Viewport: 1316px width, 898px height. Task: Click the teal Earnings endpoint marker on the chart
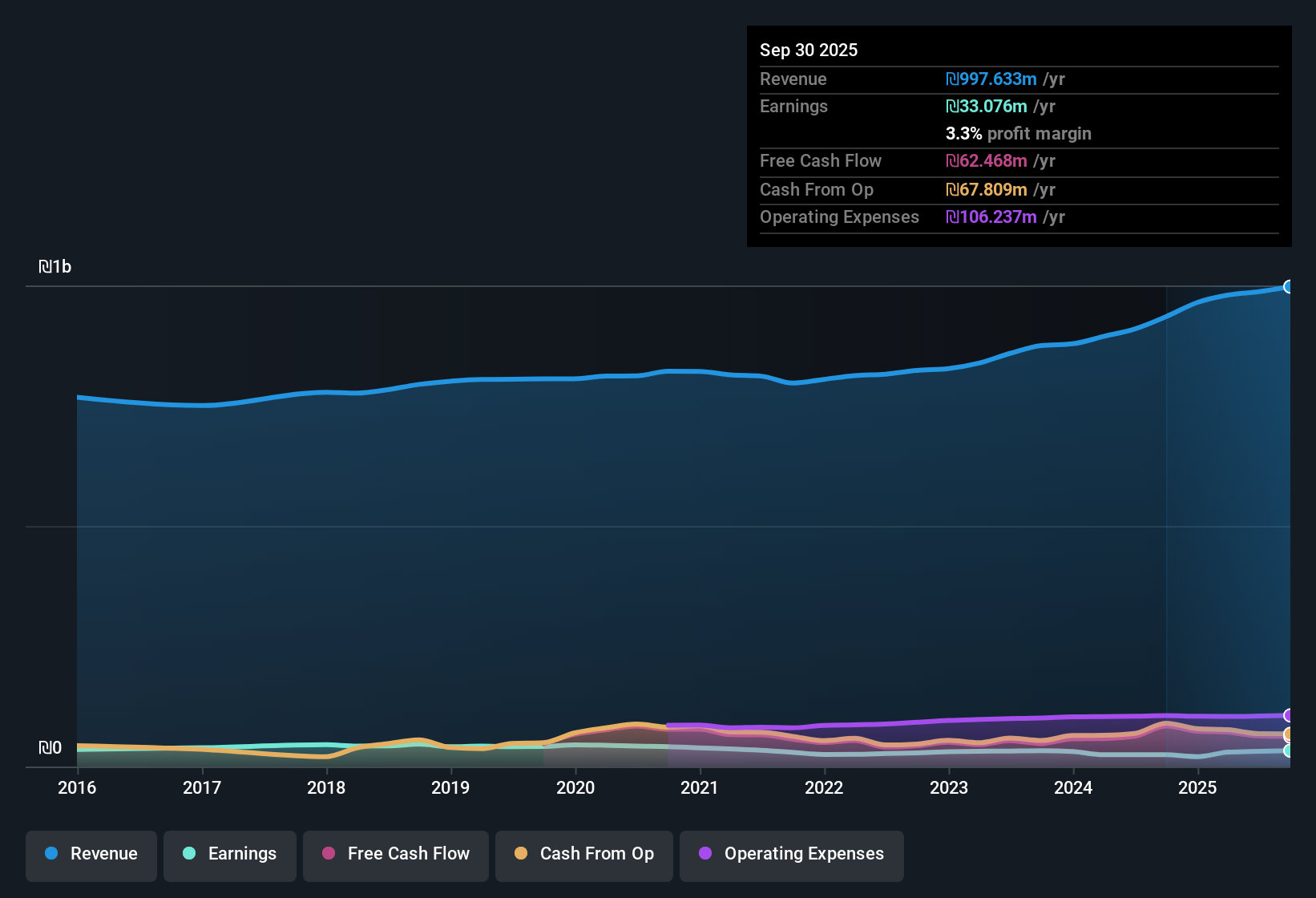1289,750
